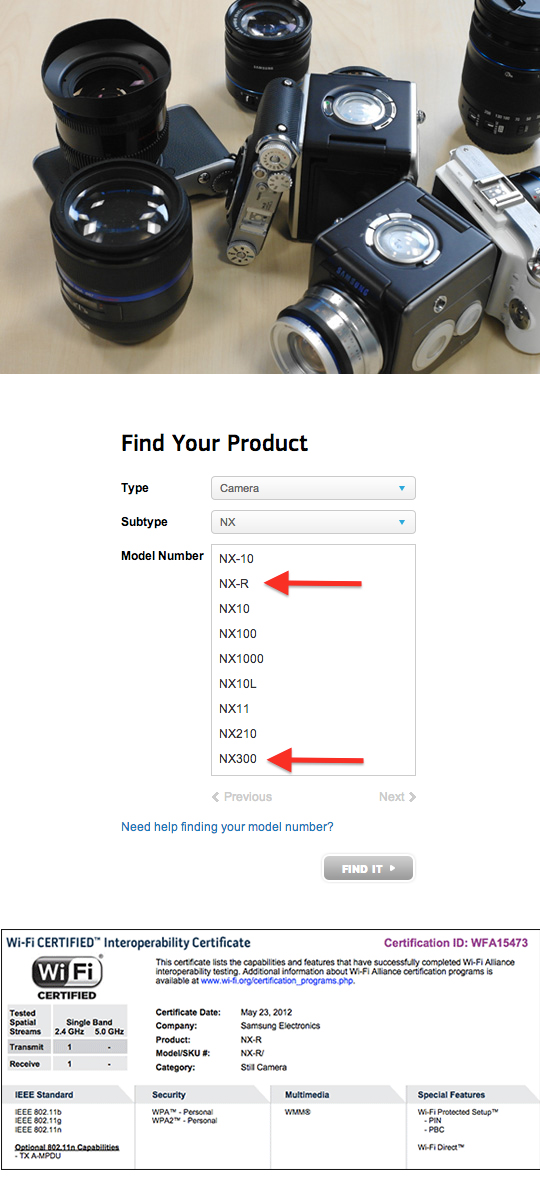Image resolution: width=540 pixels, height=1200 pixels.
Task: Pick NX10L in the model list
Action: pos(238,684)
